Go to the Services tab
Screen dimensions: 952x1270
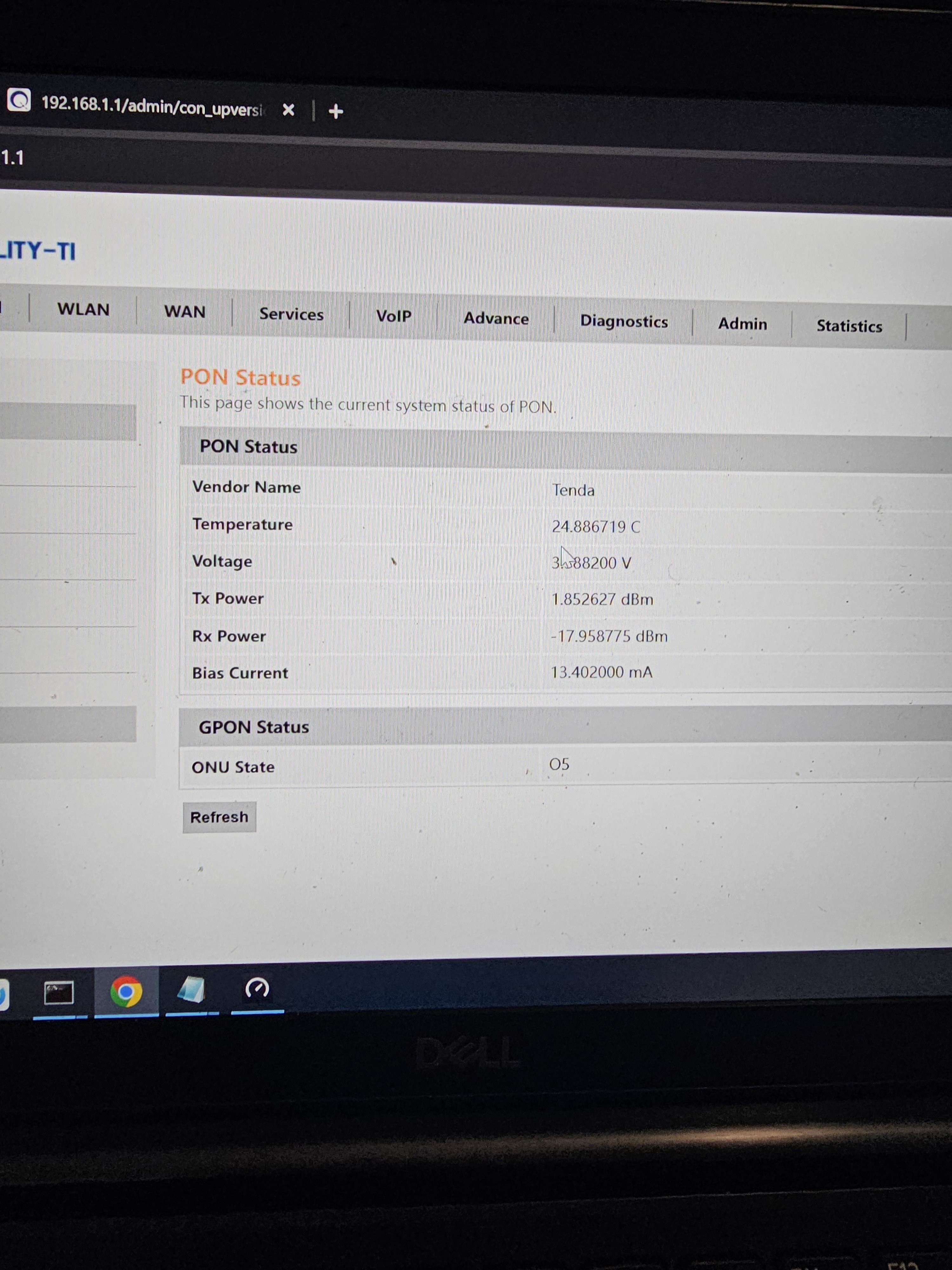[291, 315]
